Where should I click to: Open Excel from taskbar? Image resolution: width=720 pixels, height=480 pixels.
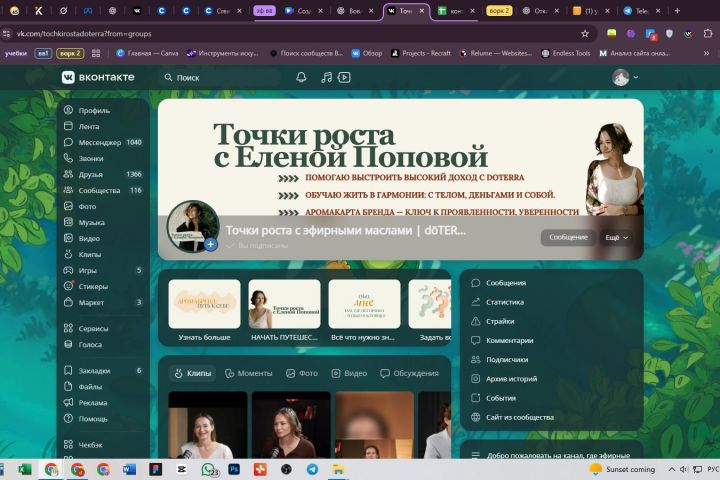coord(25,469)
